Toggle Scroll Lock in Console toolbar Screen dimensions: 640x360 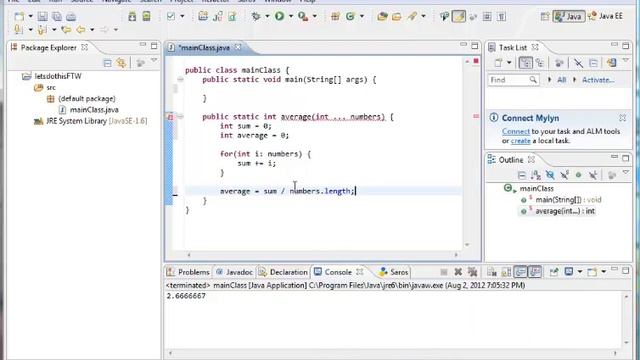pyautogui.click(x=506, y=272)
